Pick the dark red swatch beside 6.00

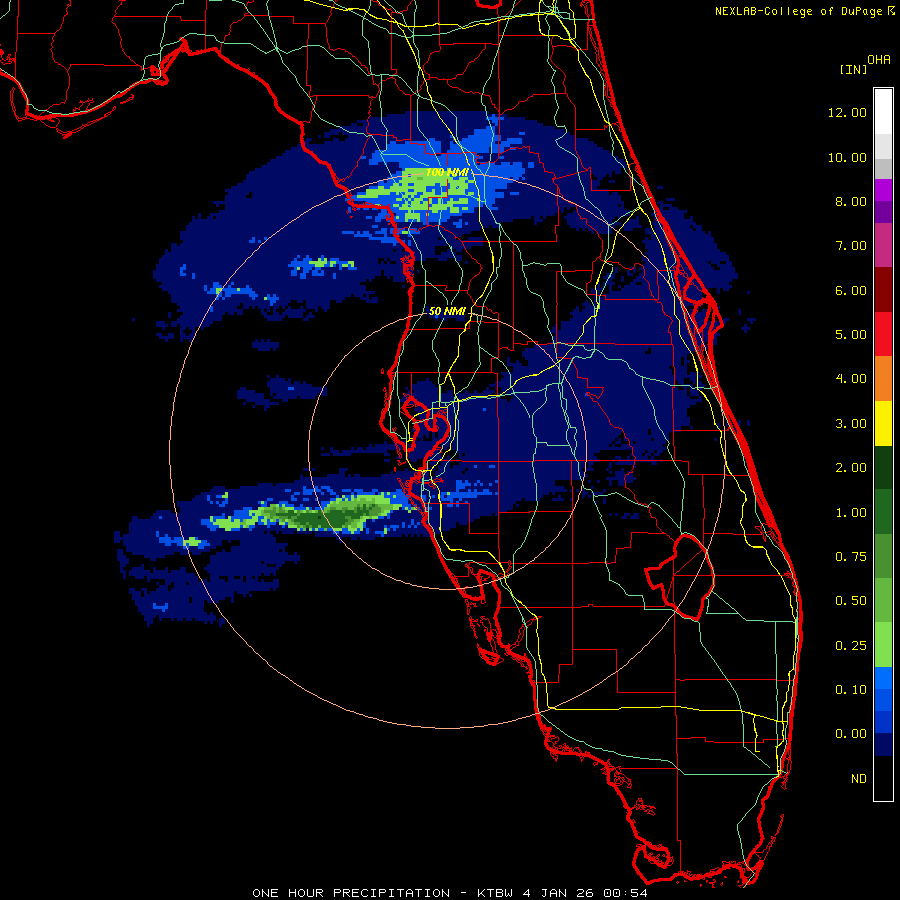[883, 290]
